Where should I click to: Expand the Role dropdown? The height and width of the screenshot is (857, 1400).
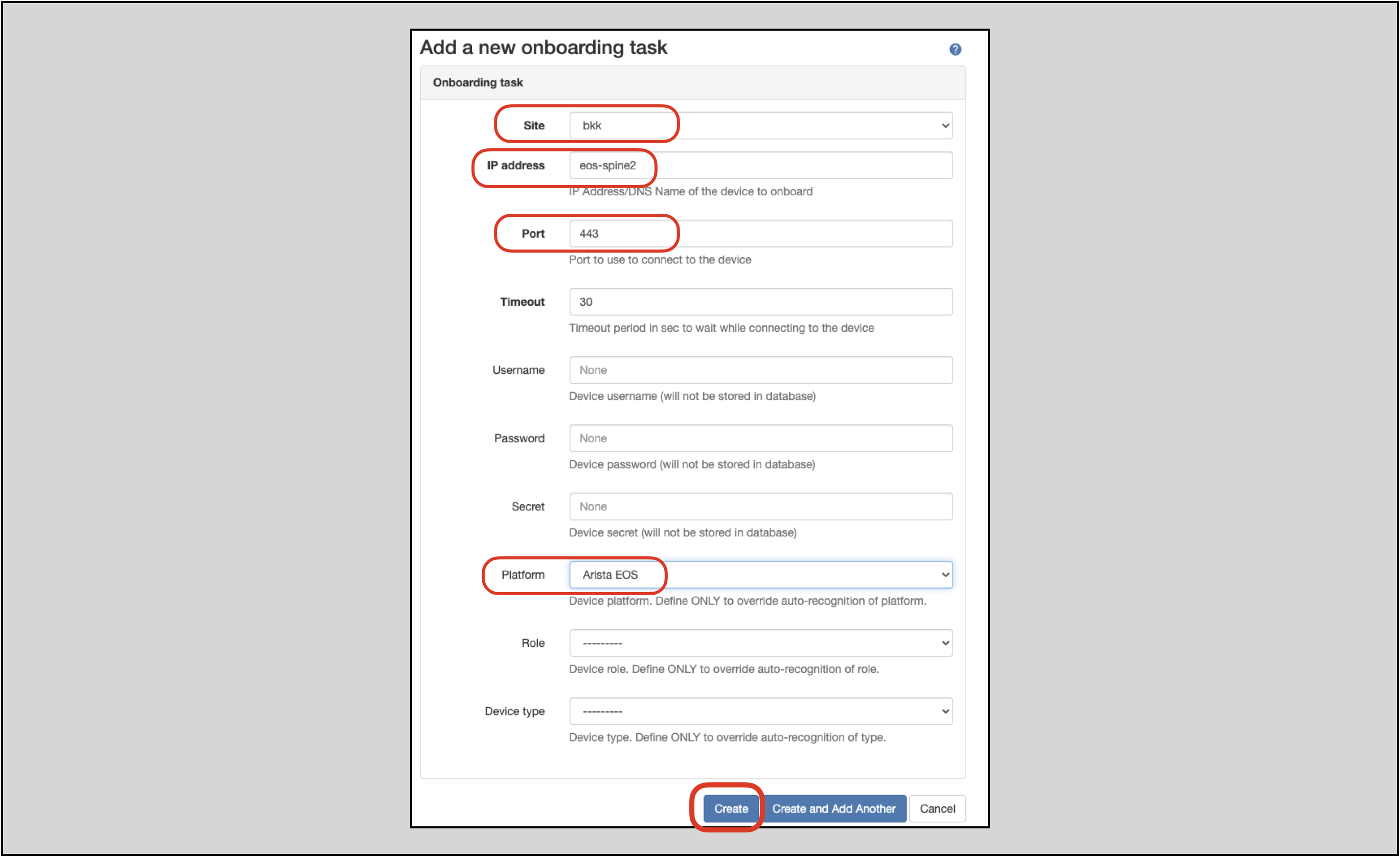(761, 643)
